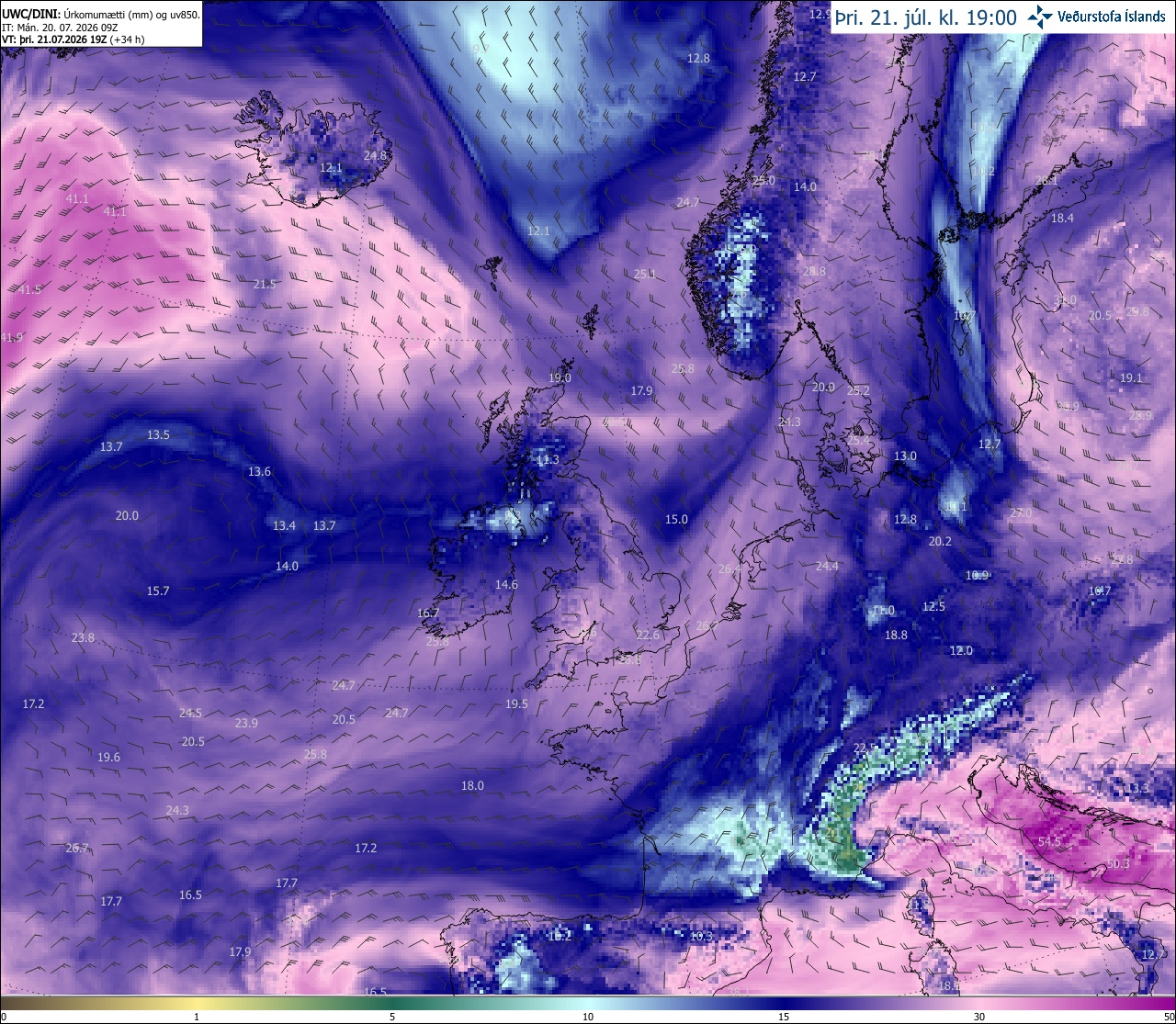Click the 19.5 value label southwest of England

(x=516, y=703)
